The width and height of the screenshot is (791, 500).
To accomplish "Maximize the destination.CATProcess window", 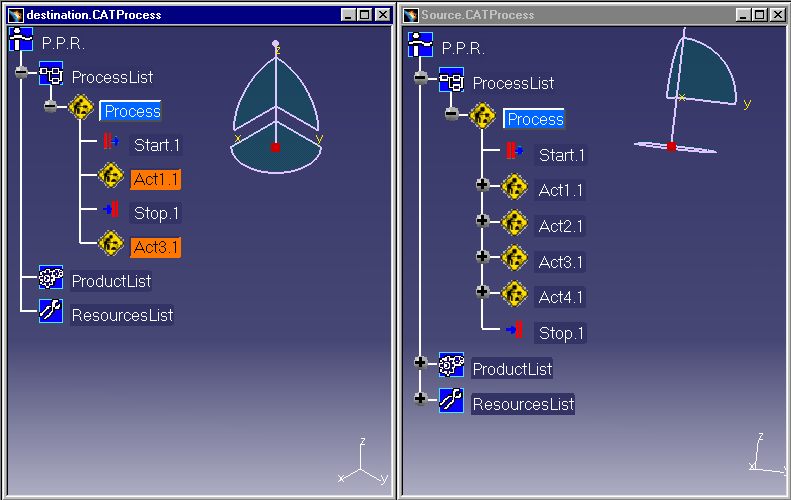I will 363,15.
